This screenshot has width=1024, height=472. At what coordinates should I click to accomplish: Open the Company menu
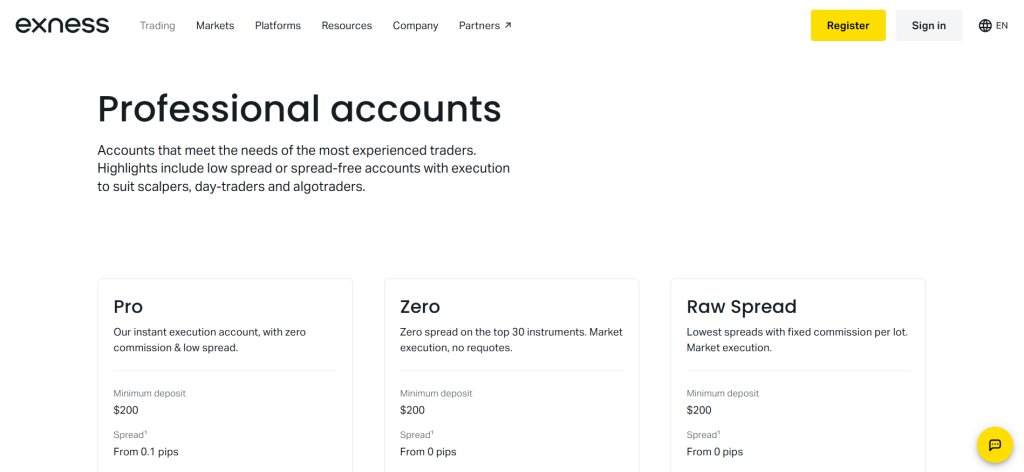(x=415, y=26)
